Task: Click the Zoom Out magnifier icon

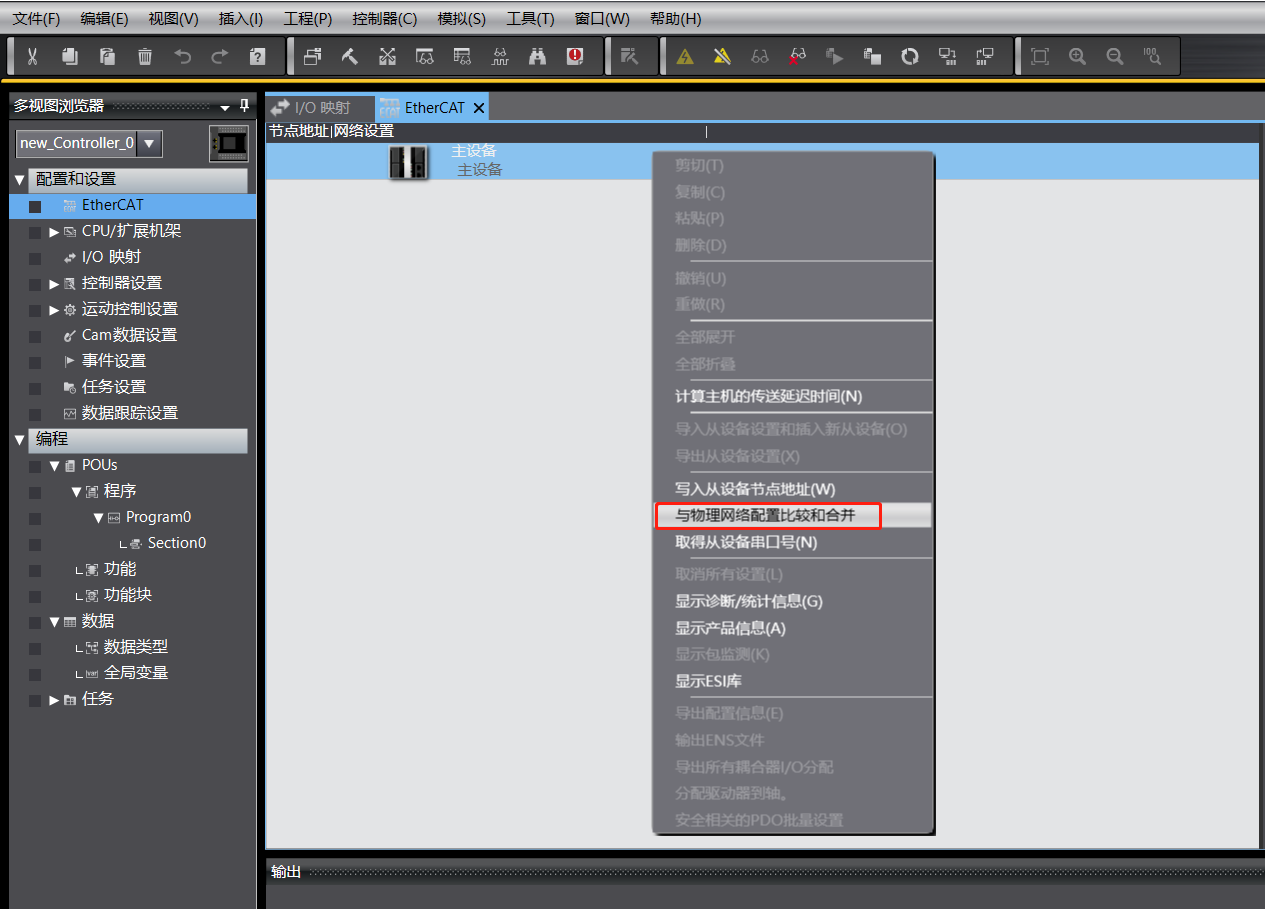Action: 1115,56
